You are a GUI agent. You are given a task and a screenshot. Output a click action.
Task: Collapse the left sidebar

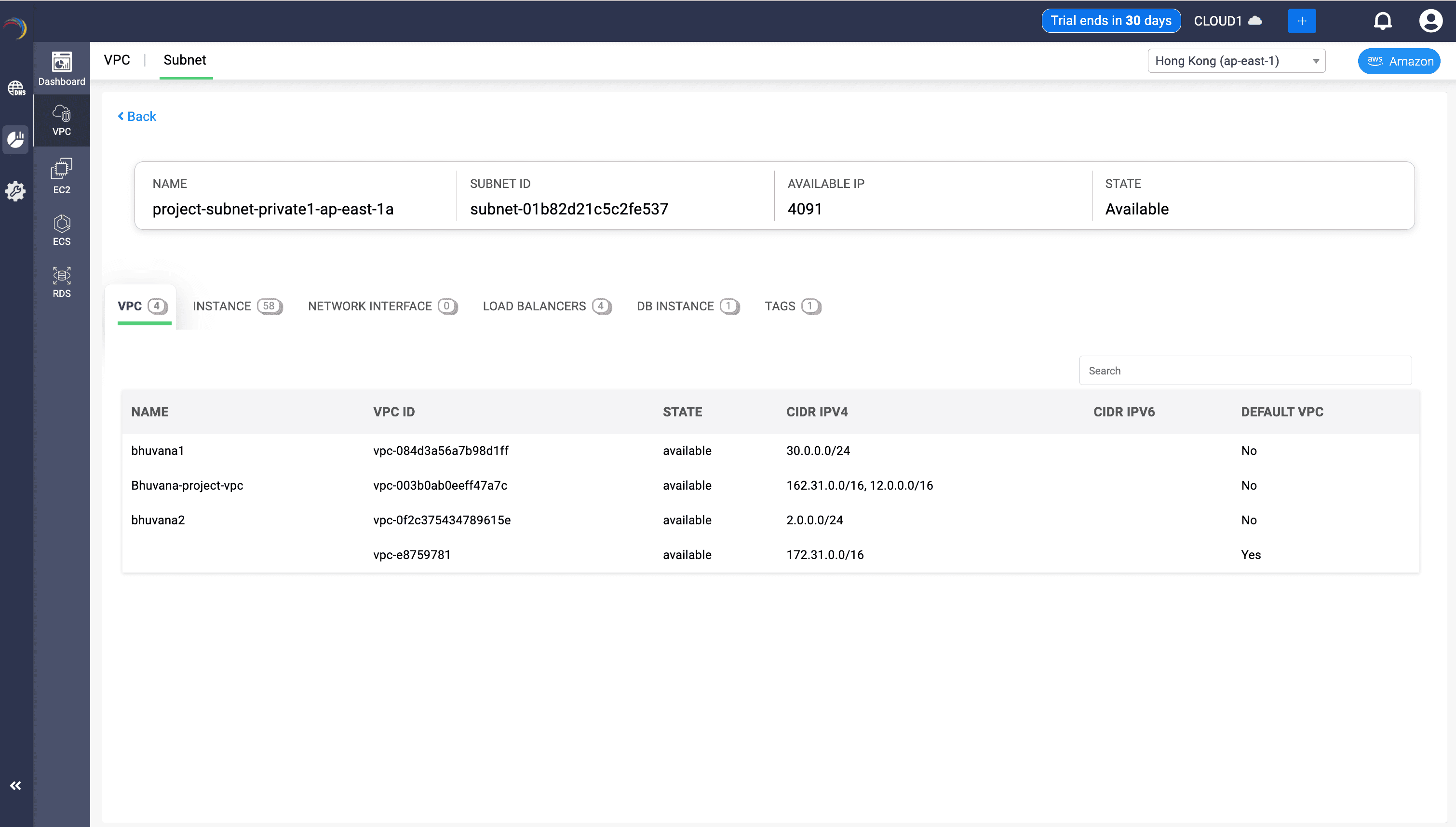16,786
